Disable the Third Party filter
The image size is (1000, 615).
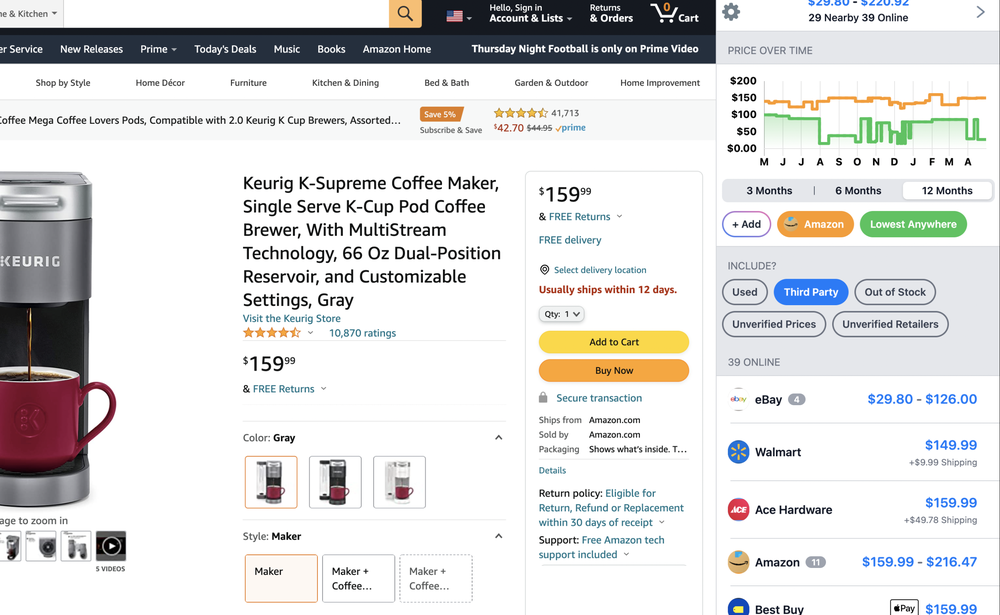point(810,292)
